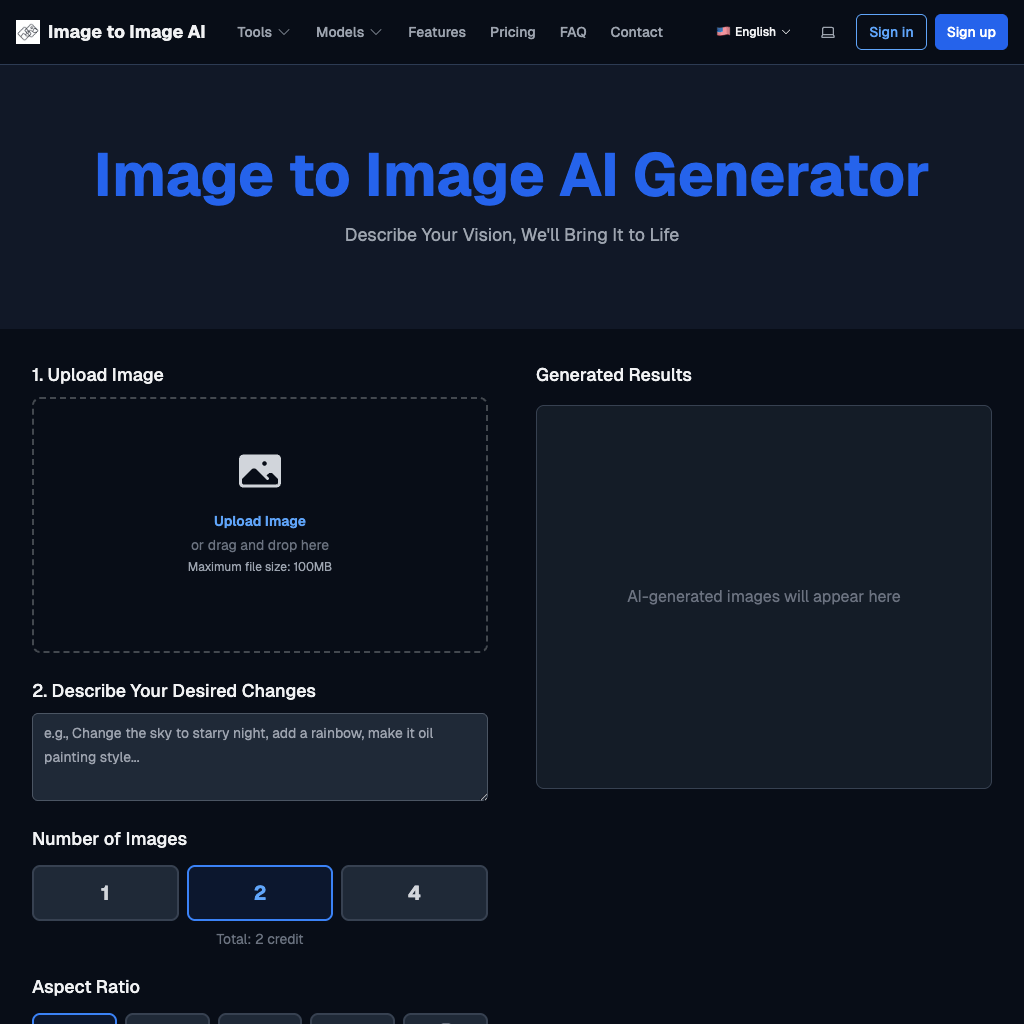Go to the Pricing page
1024x1024 pixels.
512,32
